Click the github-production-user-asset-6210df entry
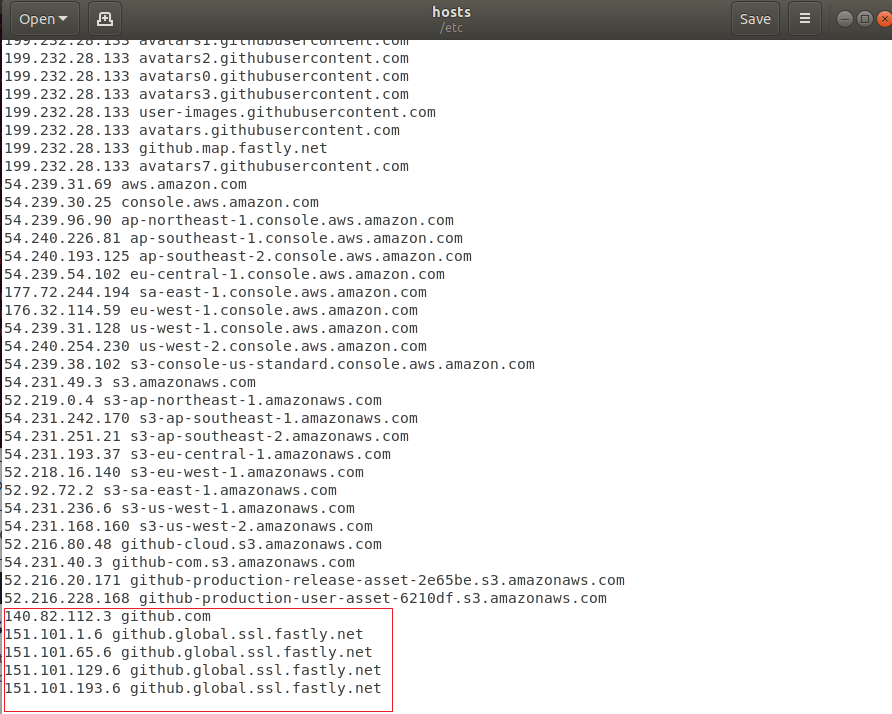892x714 pixels. point(305,598)
